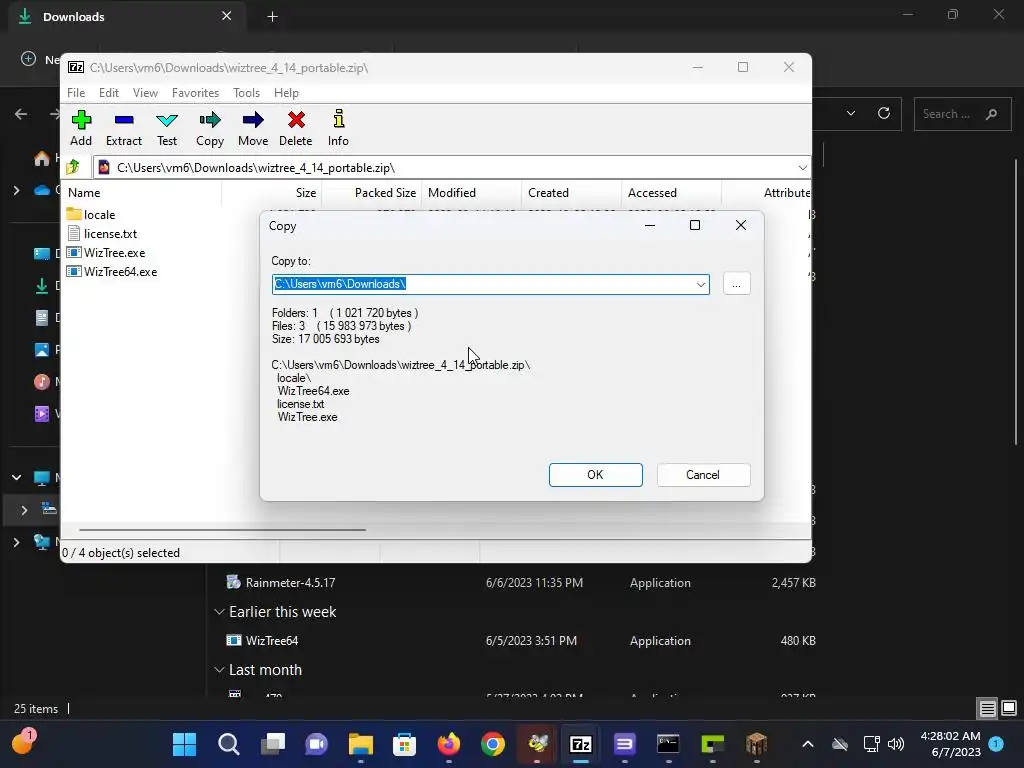Open the chat app taskbar icon

(317, 744)
